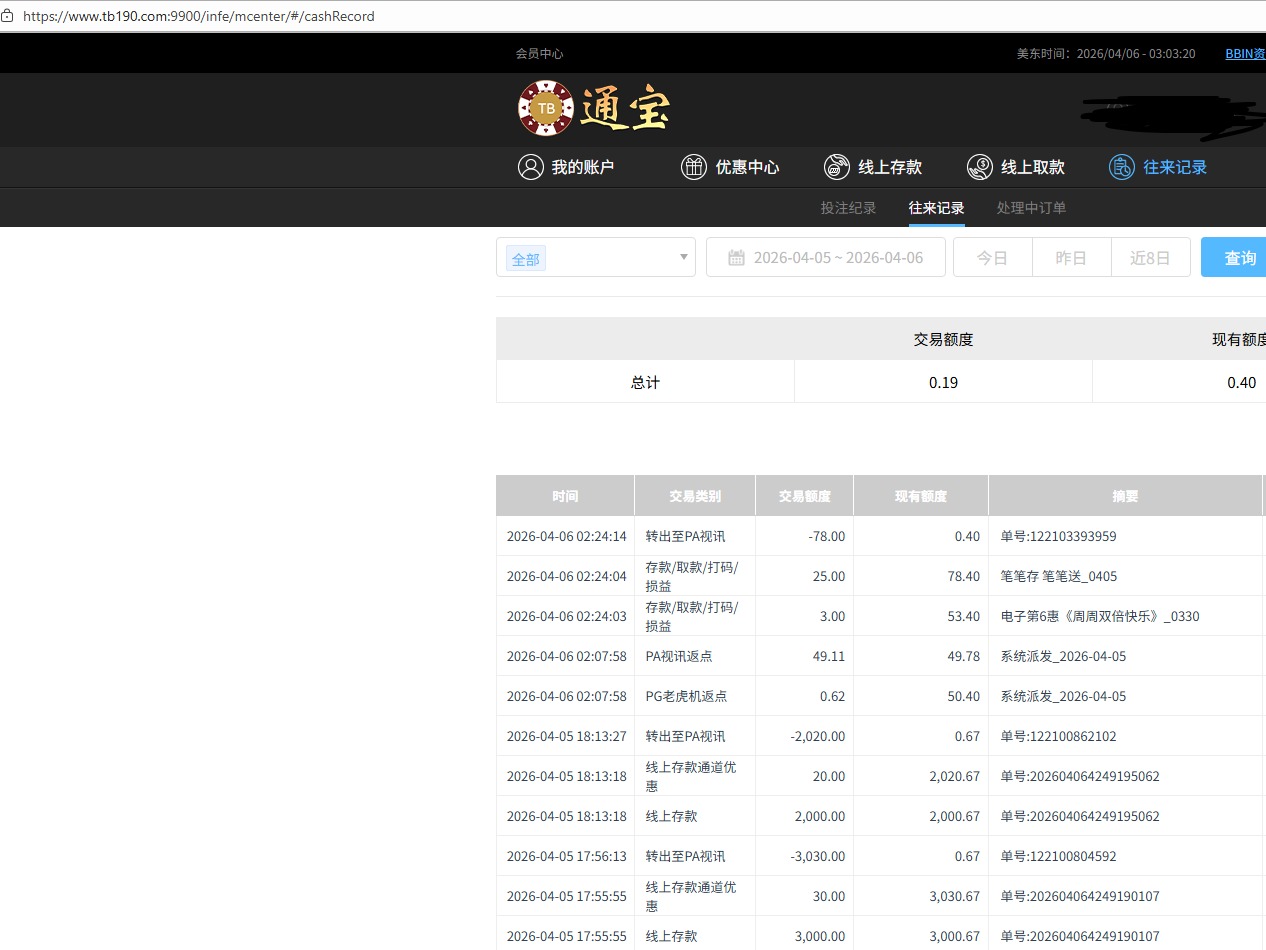Viewport: 1266px width, 950px height.
Task: Switch to the 投注纪录 tab
Action: [848, 208]
